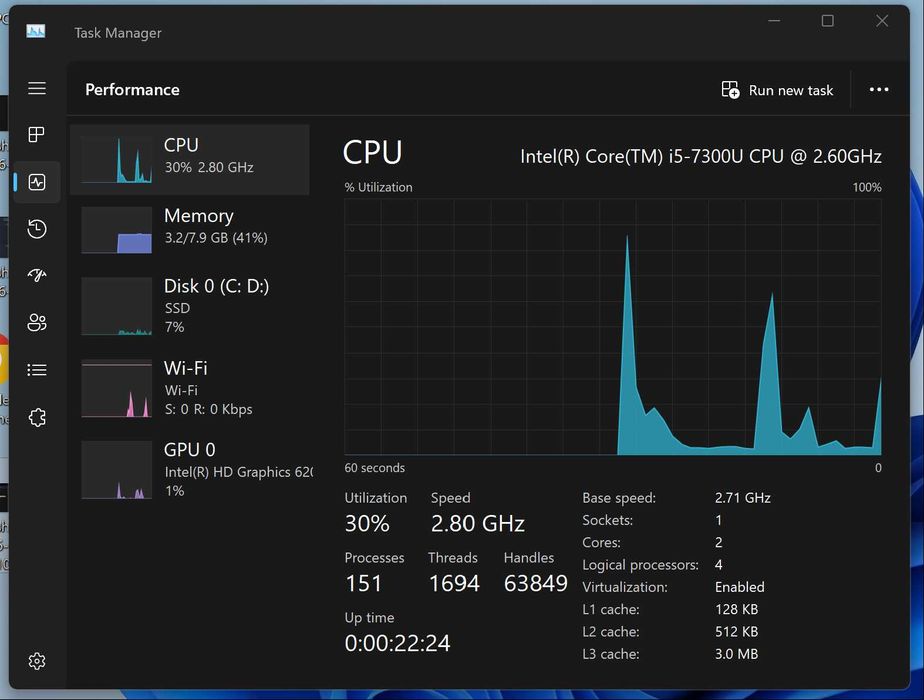Viewport: 924px width, 700px height.
Task: Click the 0:00:22:24 up time value
Action: pyautogui.click(x=397, y=643)
